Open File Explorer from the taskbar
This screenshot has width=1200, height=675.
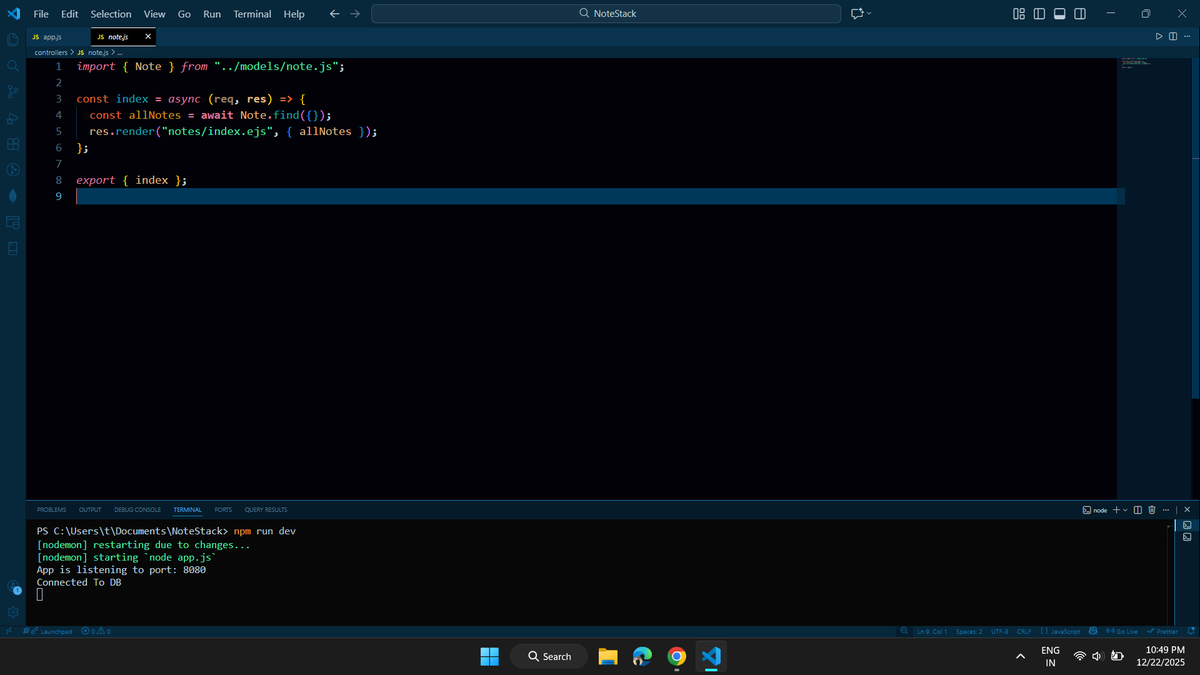click(608, 656)
